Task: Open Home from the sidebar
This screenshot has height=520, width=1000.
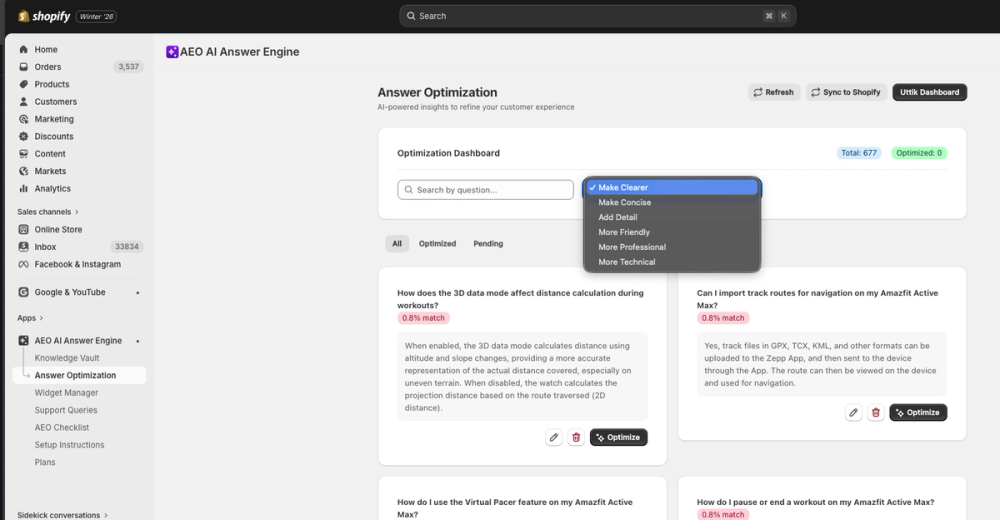Action: pos(46,49)
